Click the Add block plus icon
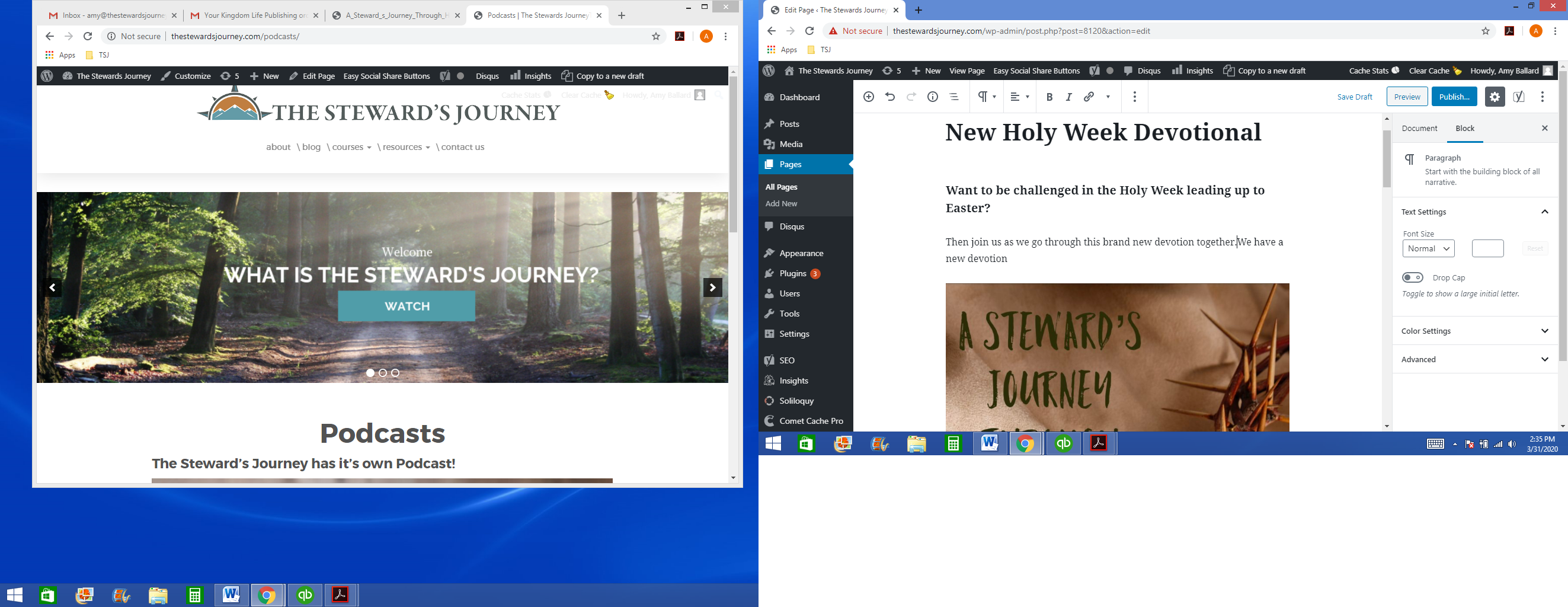This screenshot has height=607, width=1568. [869, 97]
